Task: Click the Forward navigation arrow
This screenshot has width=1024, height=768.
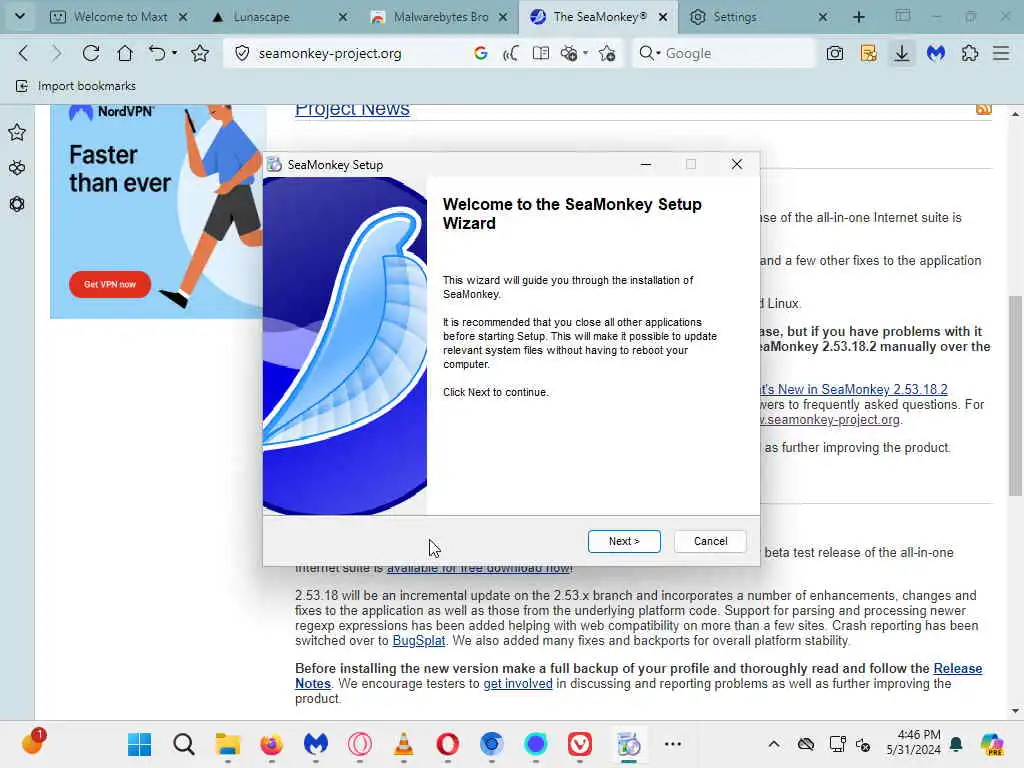Action: 57,54
